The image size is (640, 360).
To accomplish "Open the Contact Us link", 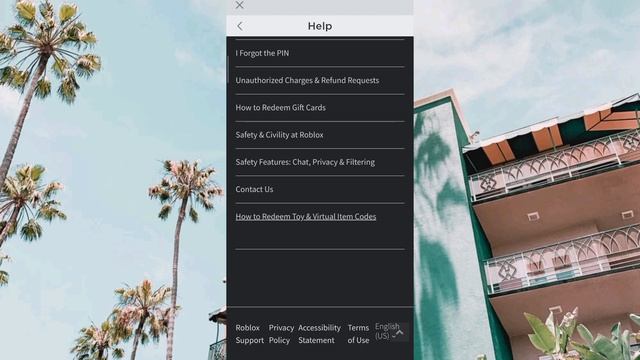I will click(254, 189).
